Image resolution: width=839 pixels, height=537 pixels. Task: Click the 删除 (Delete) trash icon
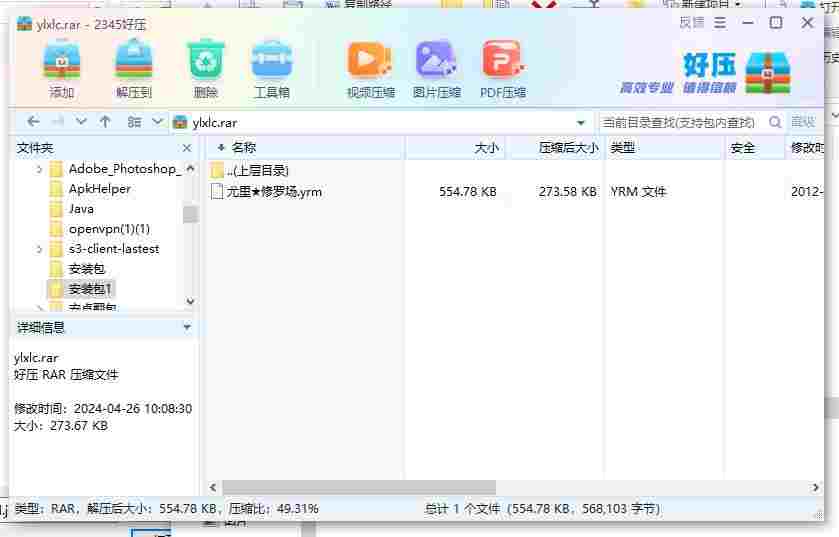pyautogui.click(x=205, y=70)
